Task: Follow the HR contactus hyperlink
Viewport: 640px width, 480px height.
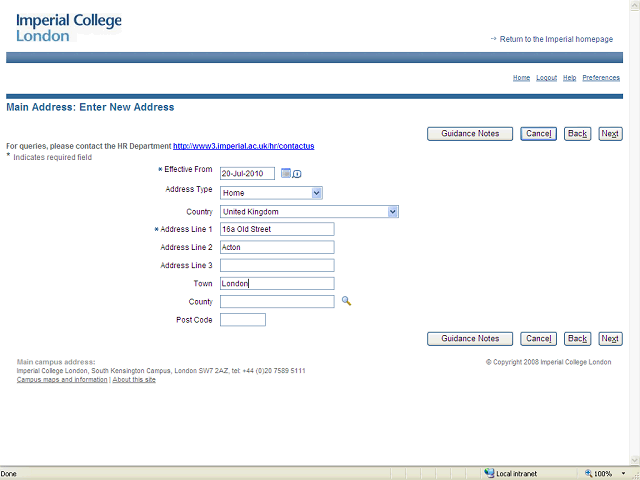Action: click(x=243, y=146)
